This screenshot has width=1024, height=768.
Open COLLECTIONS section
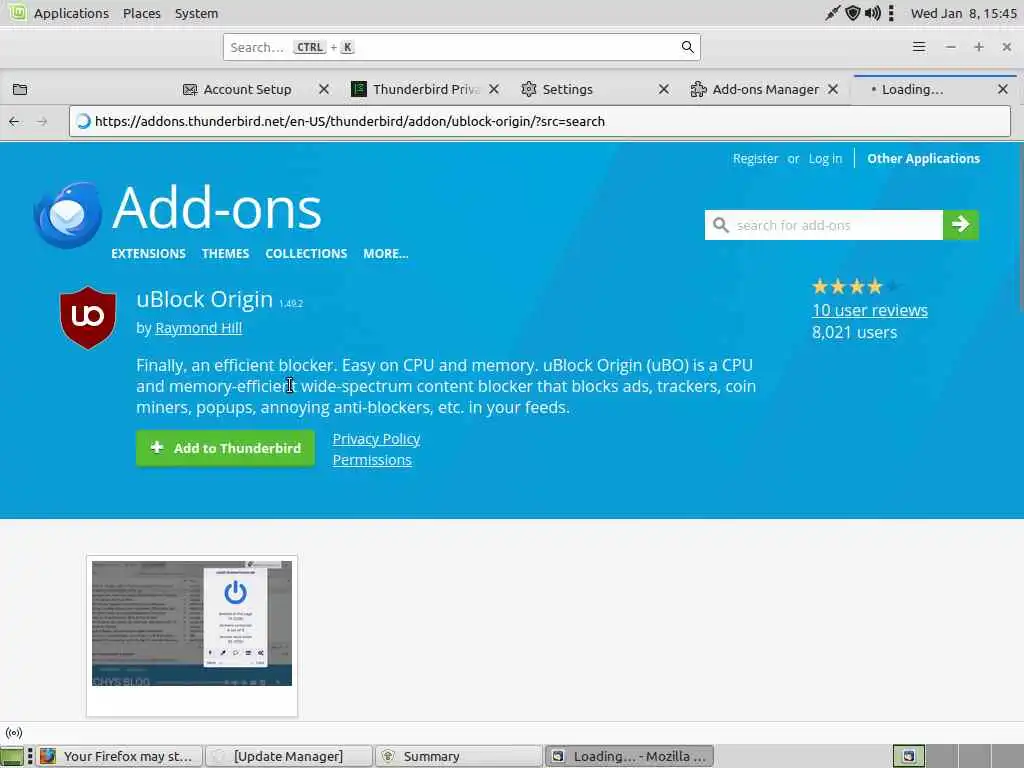pos(306,253)
